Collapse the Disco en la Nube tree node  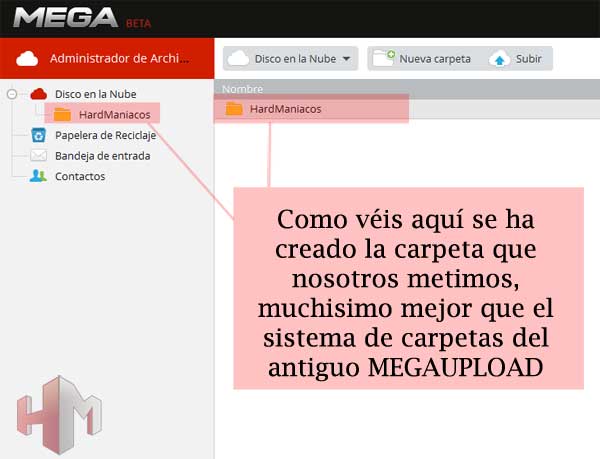pyautogui.click(x=12, y=94)
